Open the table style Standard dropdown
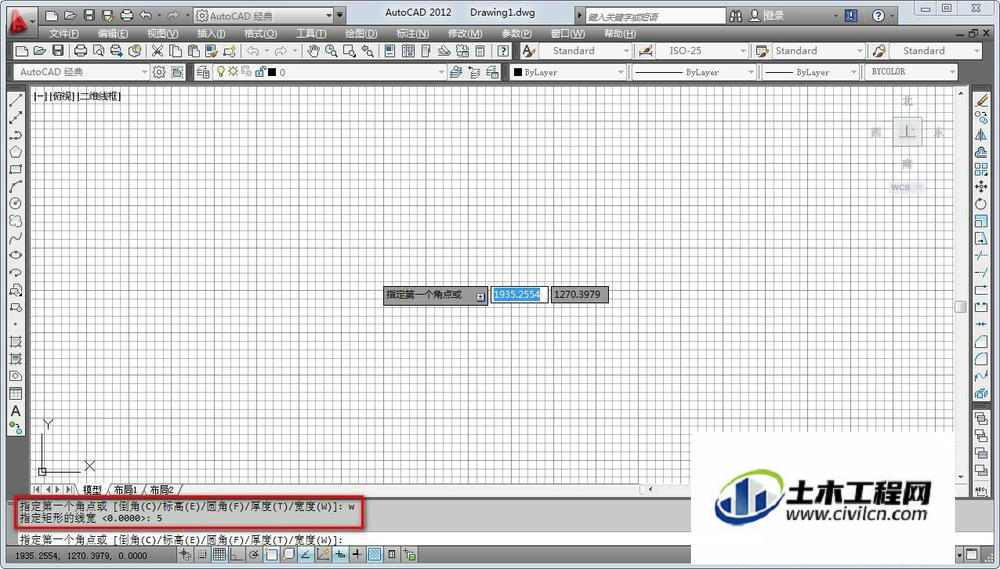Viewport: 1000px width, 569px height. click(860, 51)
